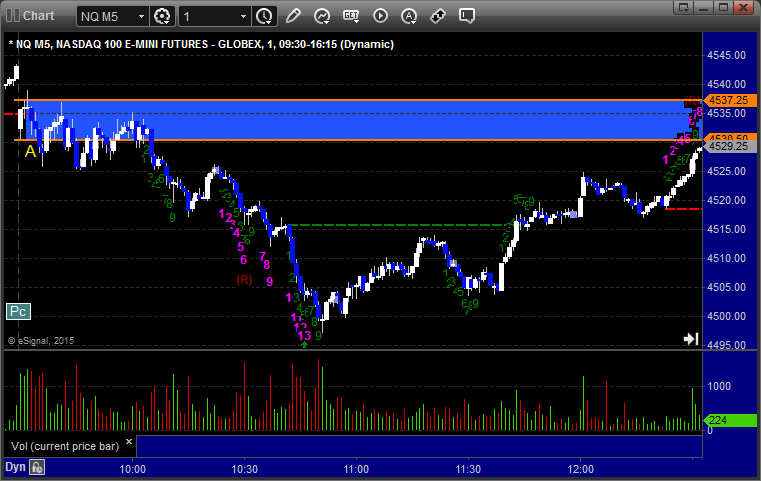Click the 4495.00 price axis label

click(726, 345)
